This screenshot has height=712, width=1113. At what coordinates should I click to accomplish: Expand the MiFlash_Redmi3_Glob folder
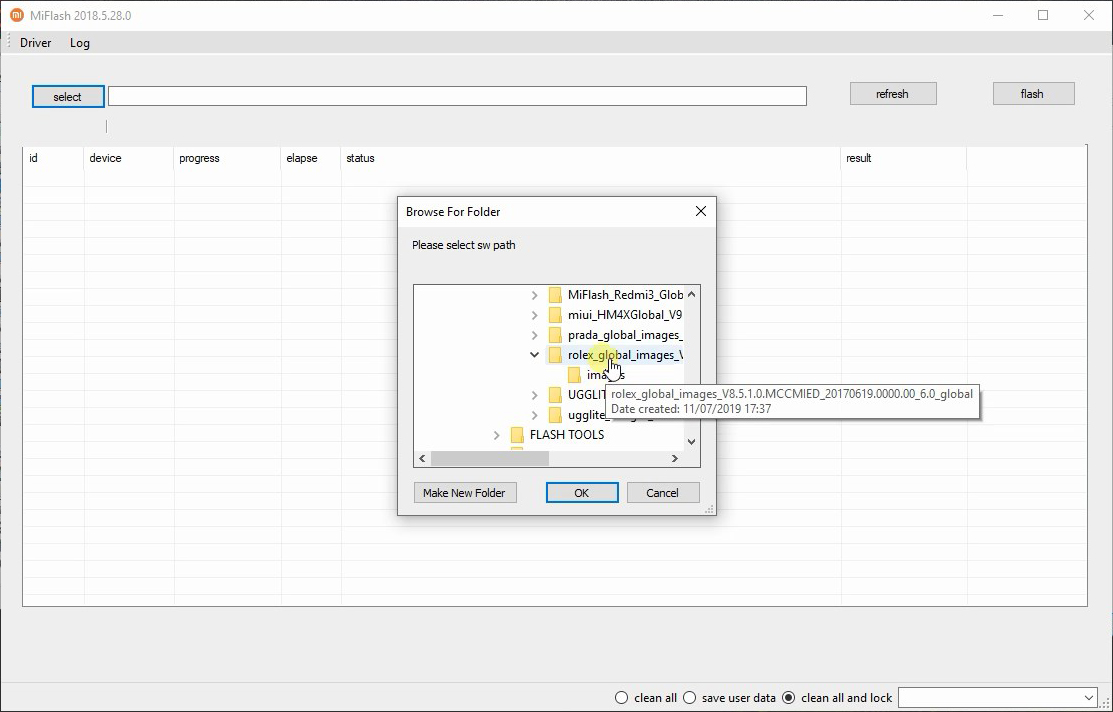coord(534,295)
